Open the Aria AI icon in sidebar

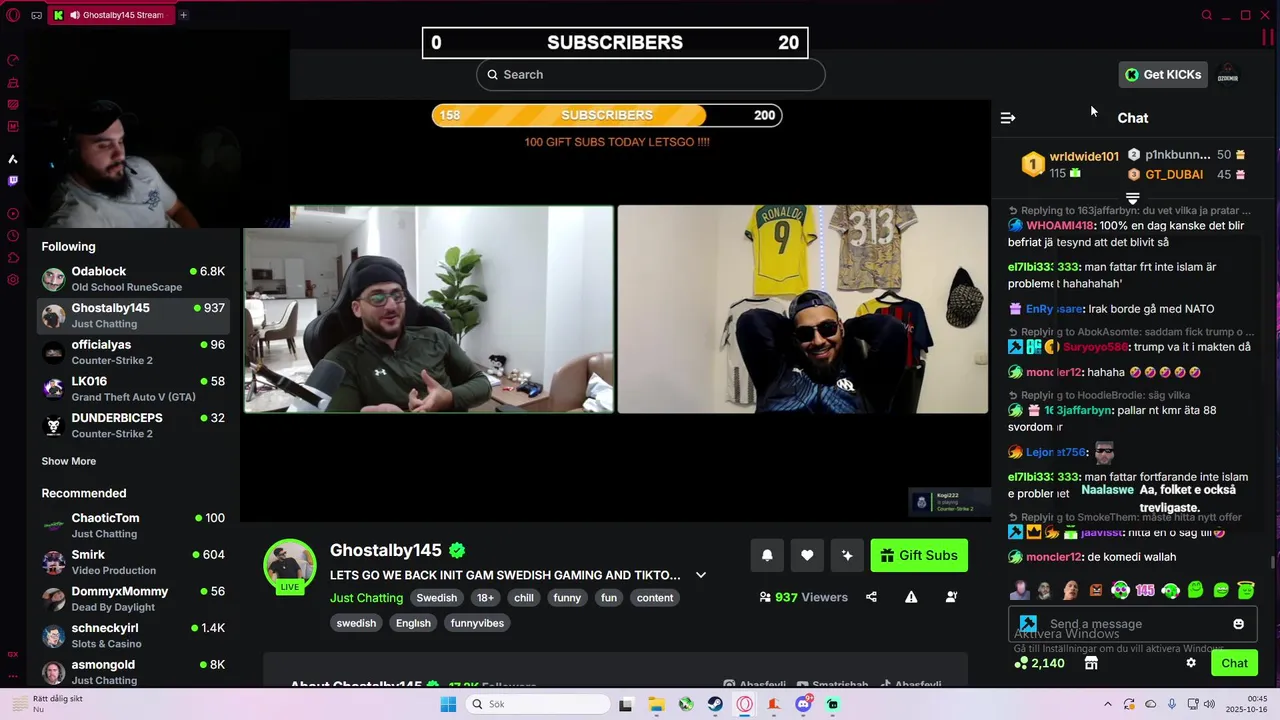(x=13, y=159)
